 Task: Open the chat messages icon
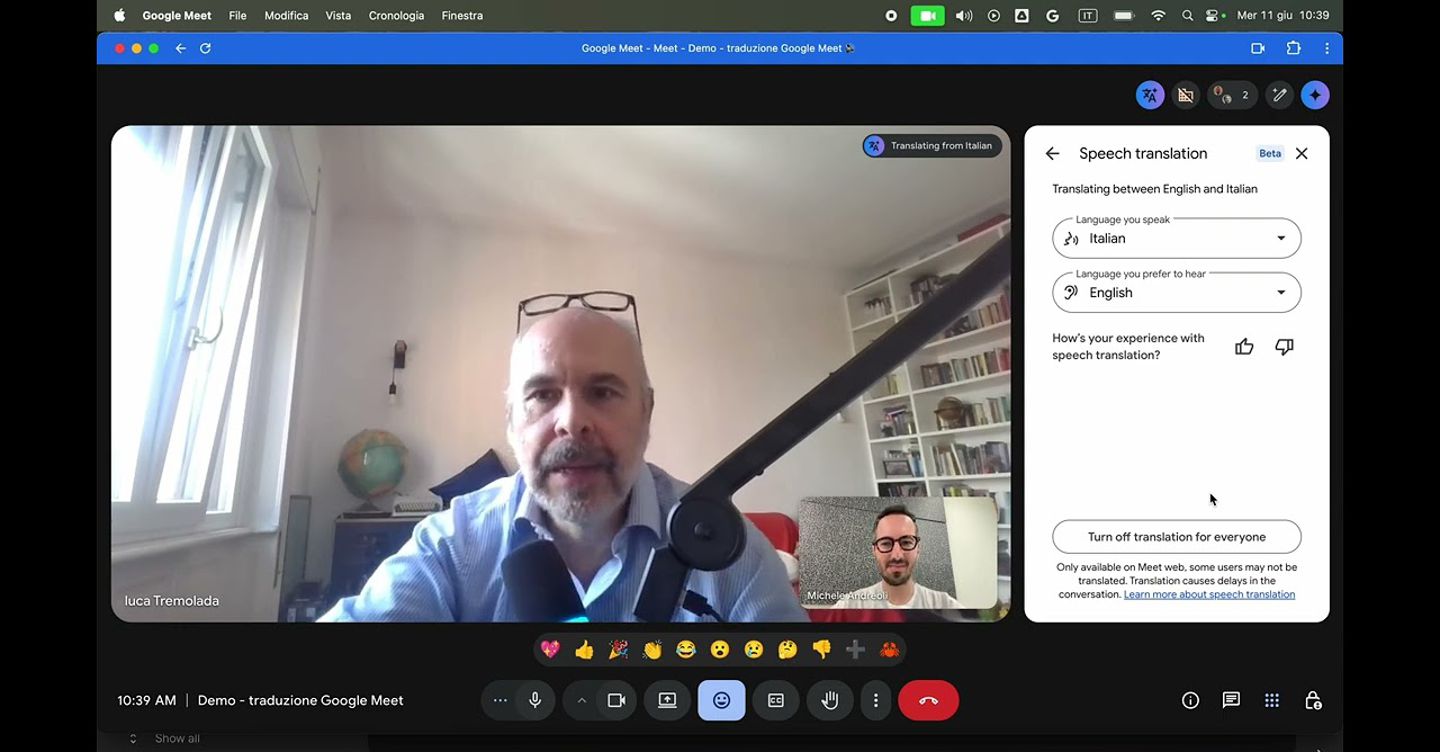(x=1231, y=701)
